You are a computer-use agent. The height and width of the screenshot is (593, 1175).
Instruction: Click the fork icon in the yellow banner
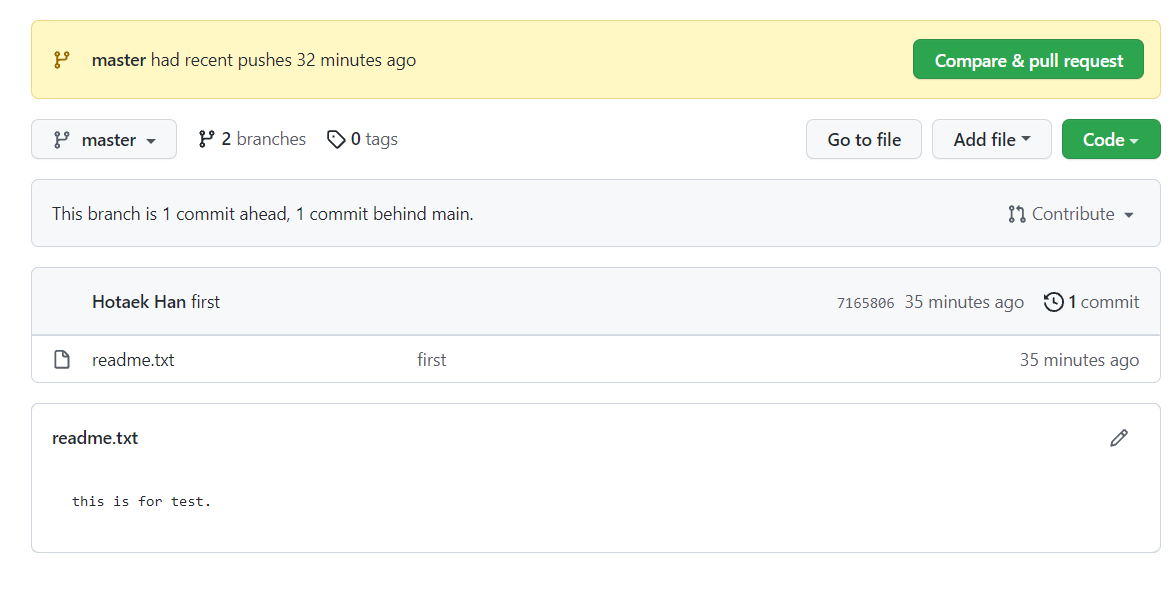[x=60, y=59]
